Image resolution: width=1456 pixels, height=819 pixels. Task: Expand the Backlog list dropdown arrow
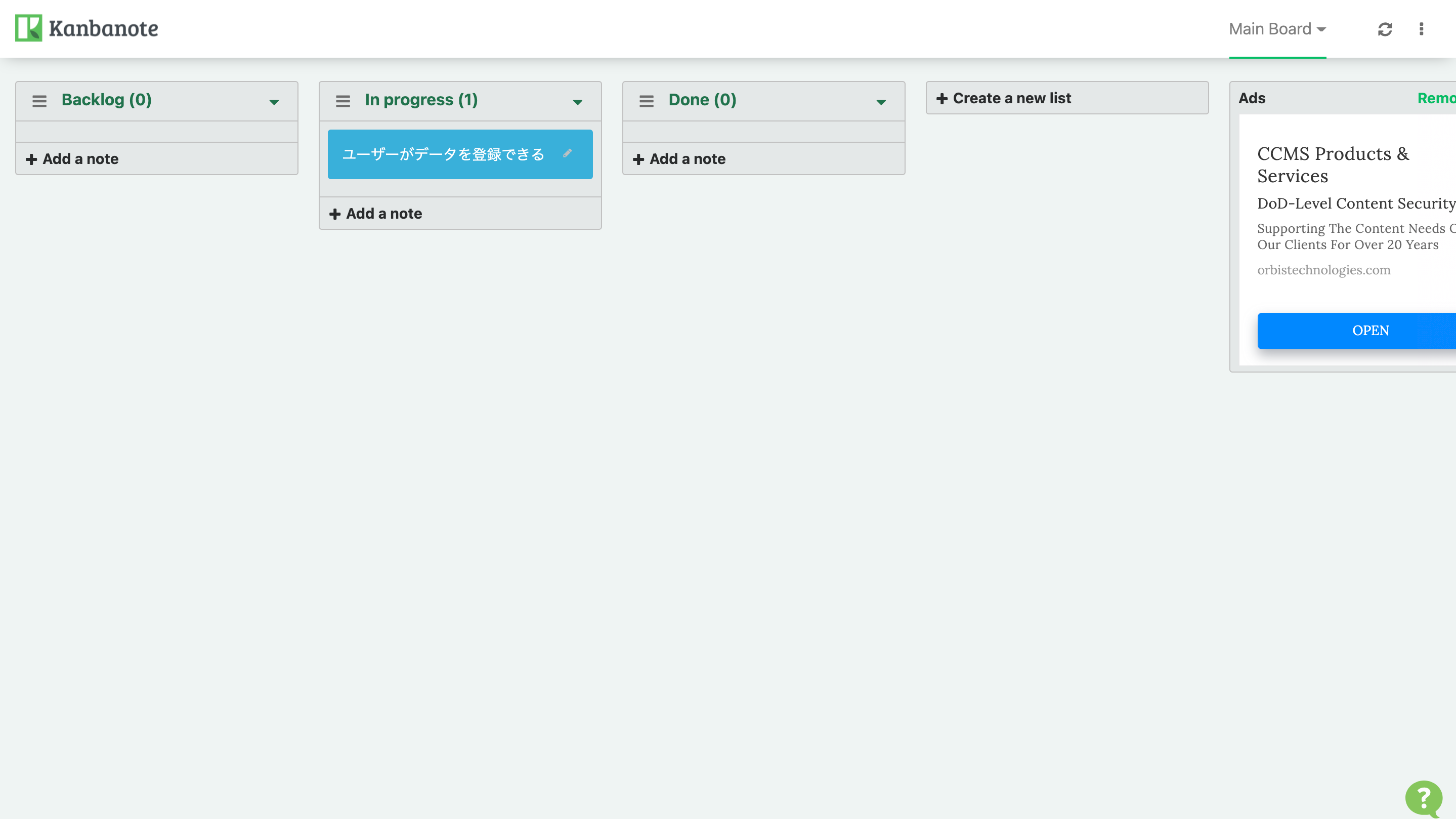274,102
